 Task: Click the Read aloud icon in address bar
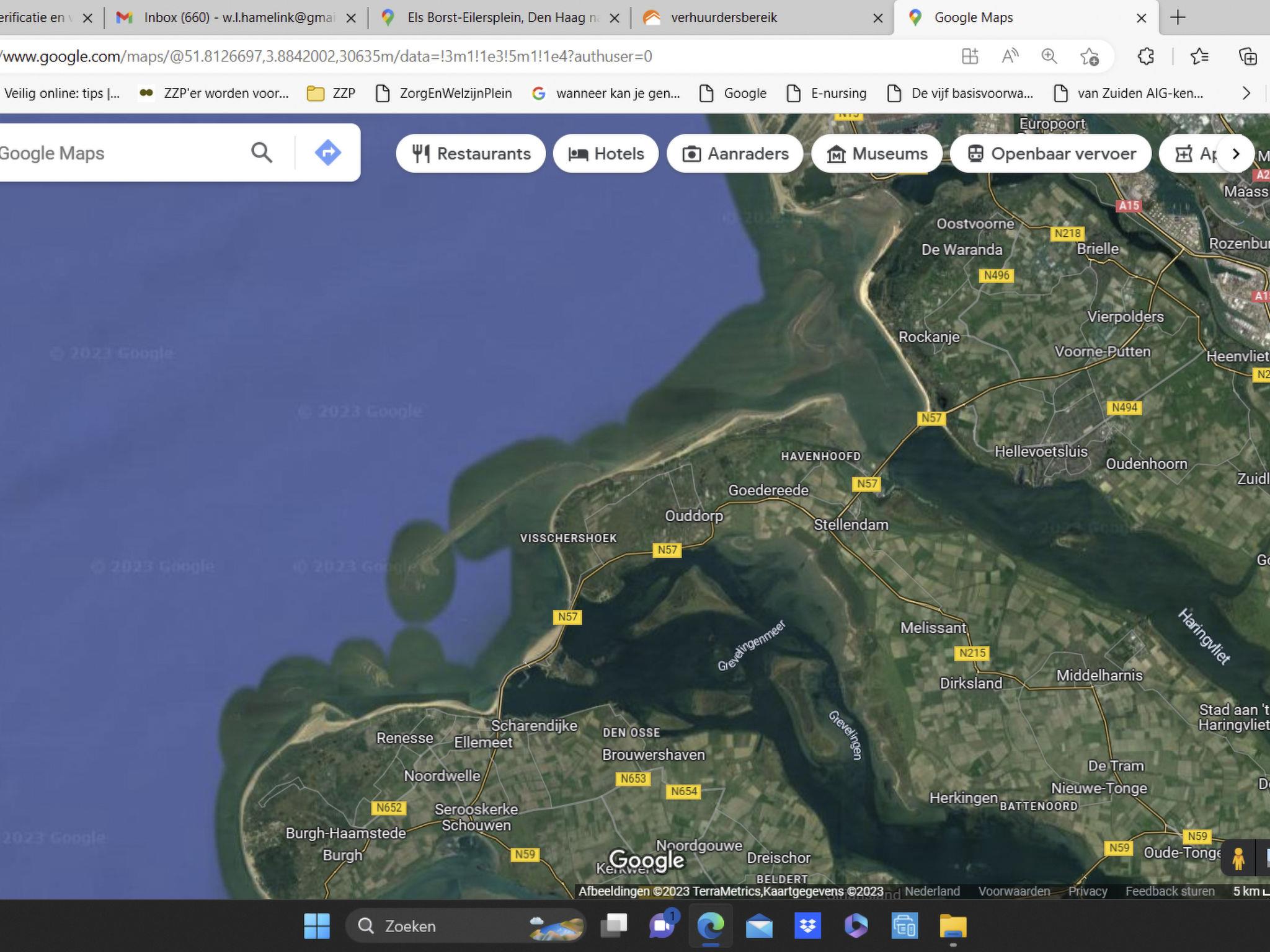1010,56
